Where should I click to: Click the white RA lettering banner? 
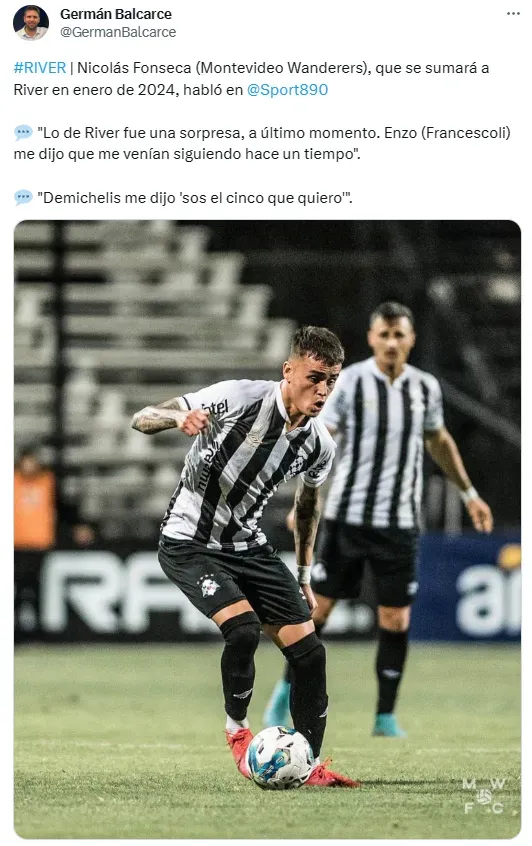point(113,592)
